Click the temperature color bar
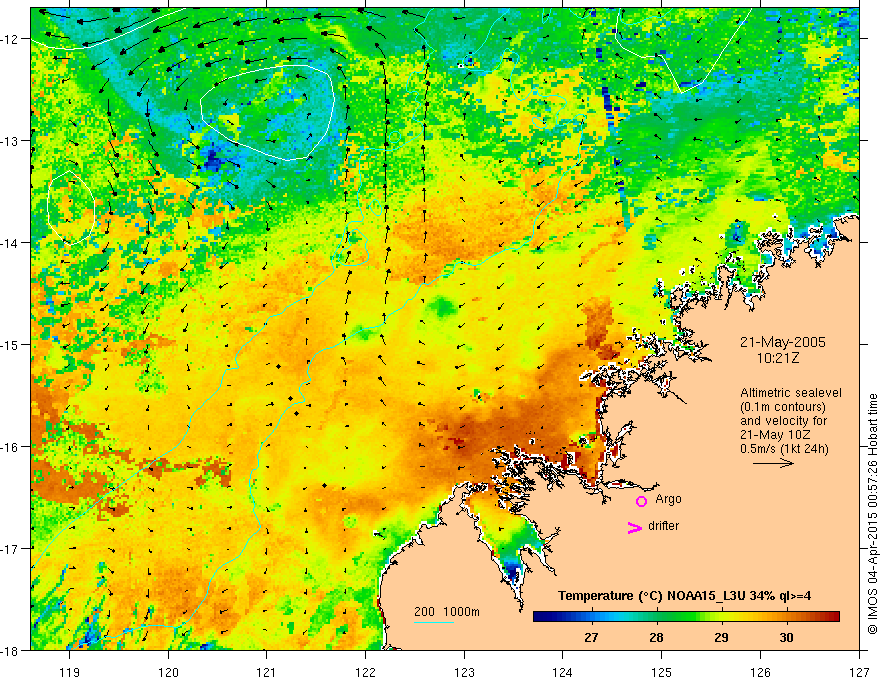Image resolution: width=880 pixels, height=680 pixels. (686, 617)
